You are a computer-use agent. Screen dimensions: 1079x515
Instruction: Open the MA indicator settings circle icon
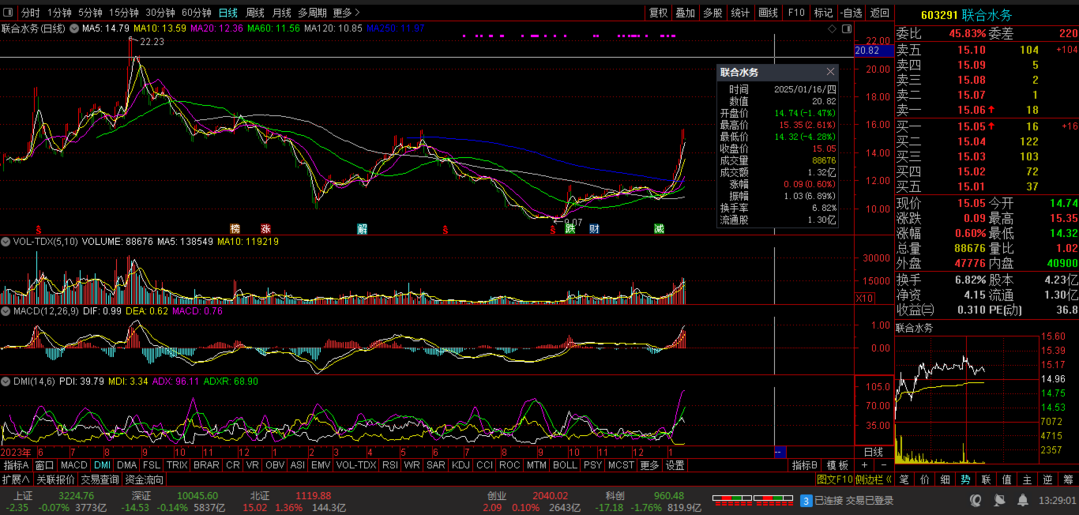(x=73, y=29)
